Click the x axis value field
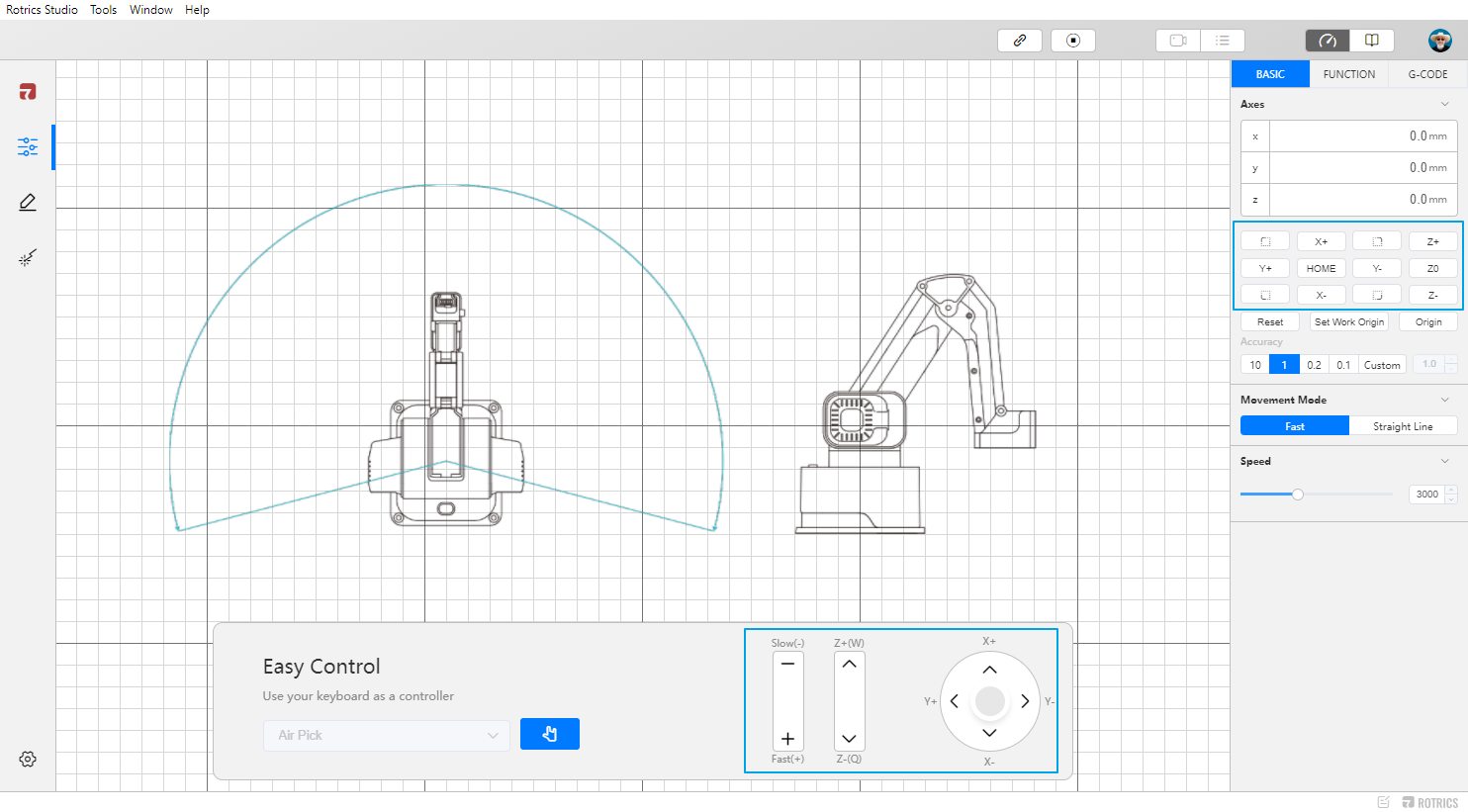The width and height of the screenshot is (1468, 812). [1363, 136]
